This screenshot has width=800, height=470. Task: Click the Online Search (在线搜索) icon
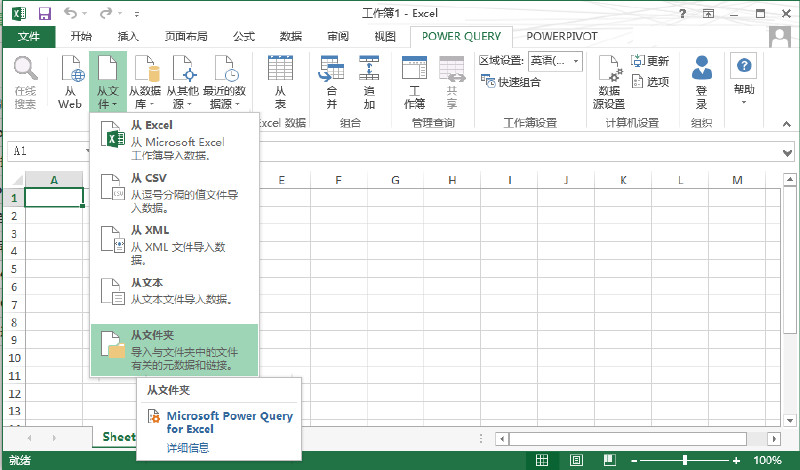point(25,82)
